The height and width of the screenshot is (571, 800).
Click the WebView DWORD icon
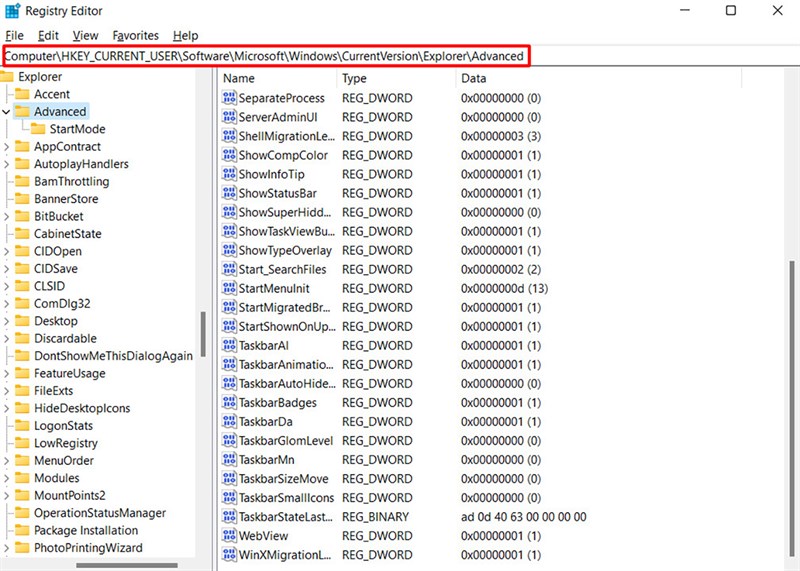click(229, 536)
